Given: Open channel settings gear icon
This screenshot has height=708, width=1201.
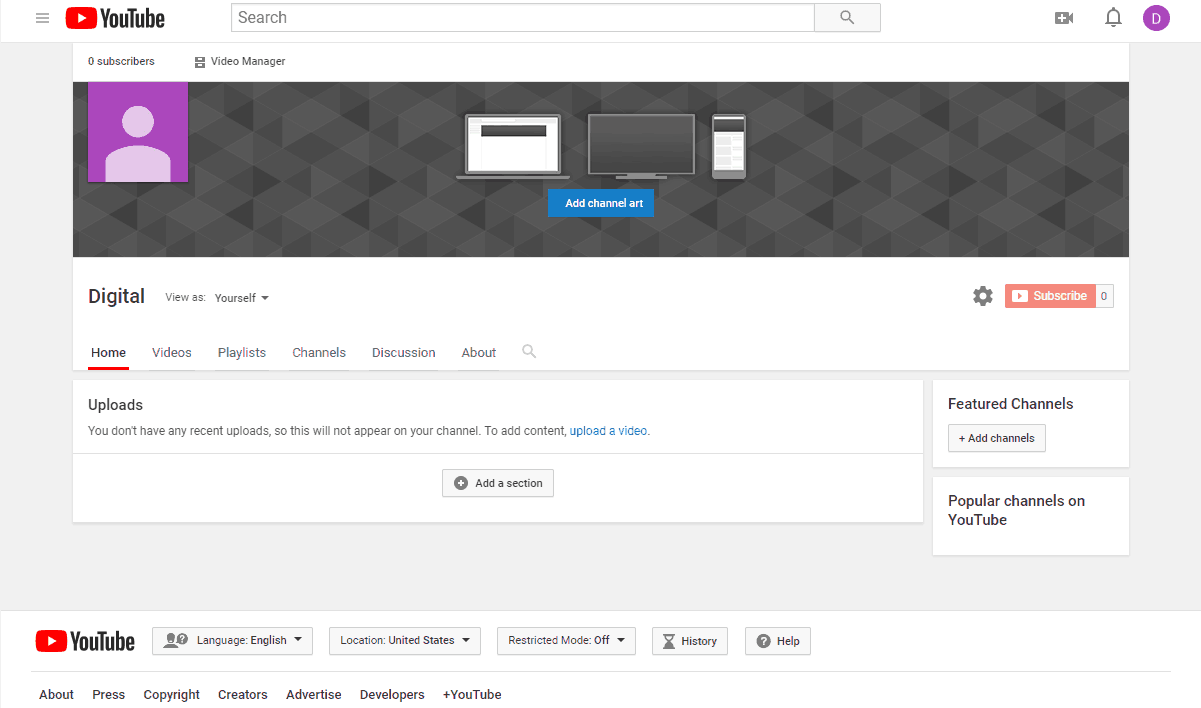Looking at the screenshot, I should [983, 296].
